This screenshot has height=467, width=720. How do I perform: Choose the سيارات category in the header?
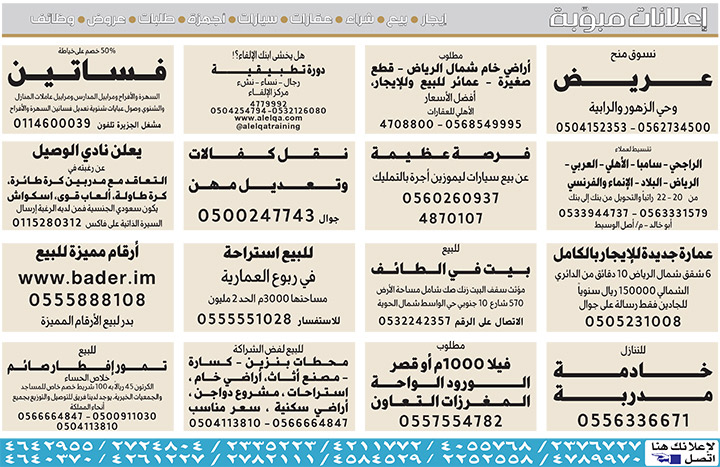tap(258, 19)
